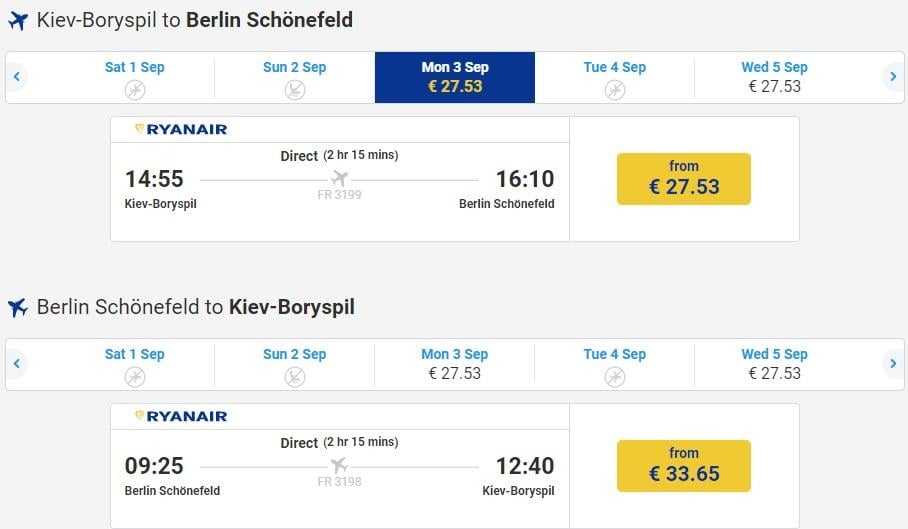Show earlier return dates with left chevron
The width and height of the screenshot is (908, 529).
coord(17,363)
